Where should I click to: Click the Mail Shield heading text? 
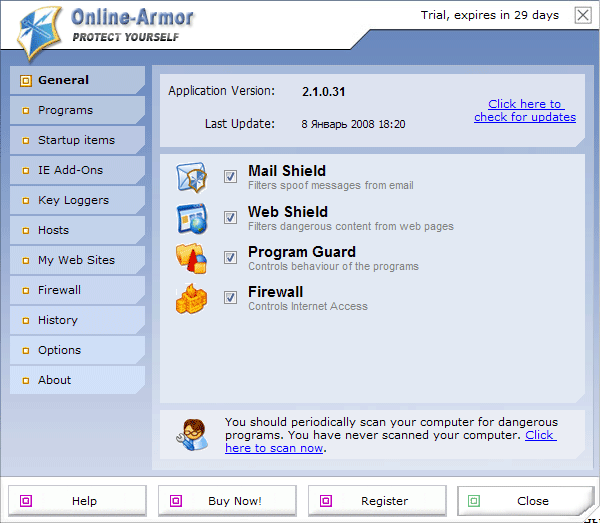pyautogui.click(x=287, y=171)
